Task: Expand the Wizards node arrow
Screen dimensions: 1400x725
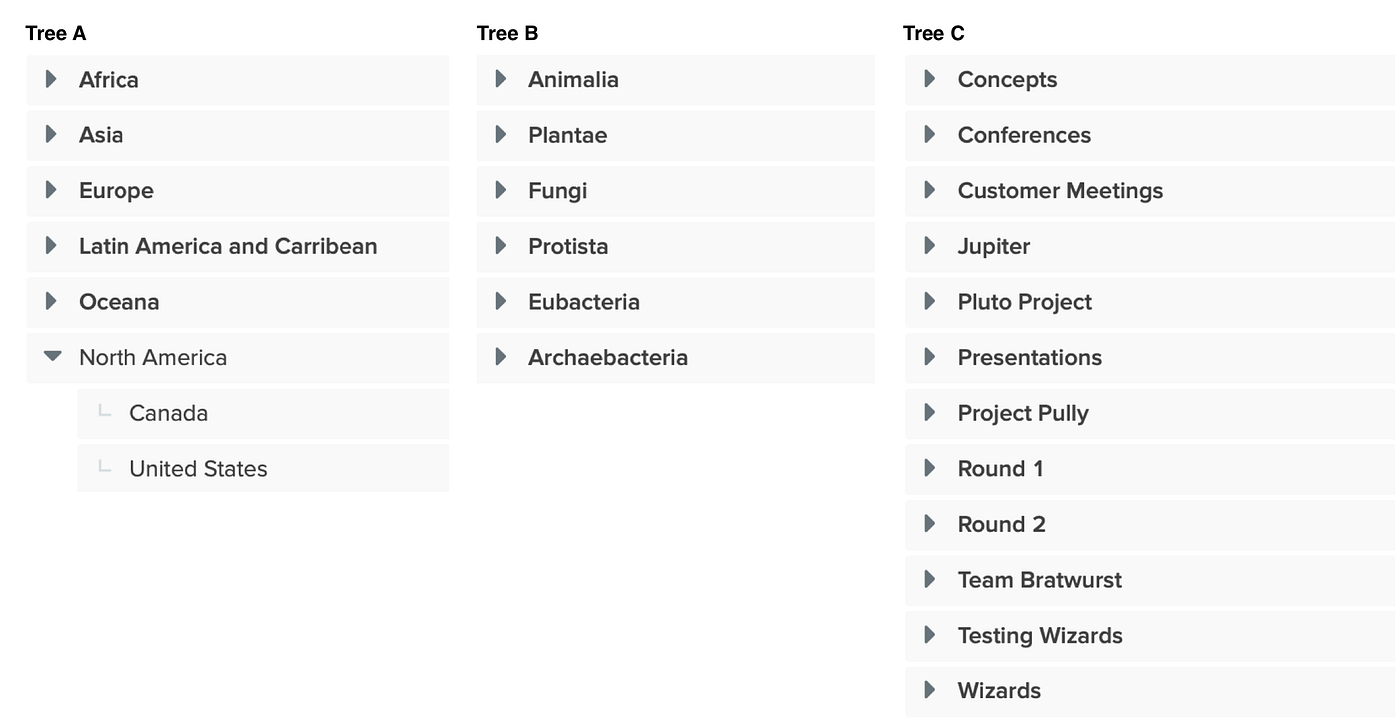Action: tap(930, 690)
